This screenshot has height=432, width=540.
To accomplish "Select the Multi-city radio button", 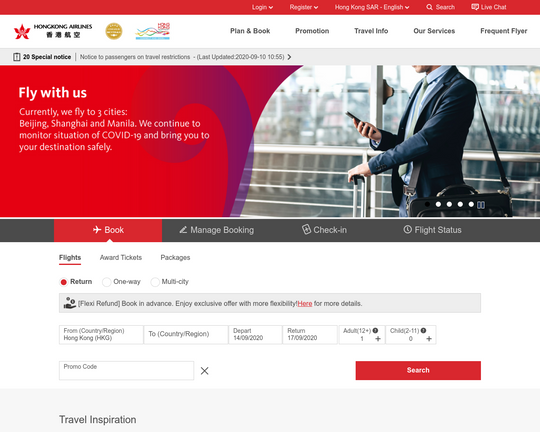I will pos(155,282).
